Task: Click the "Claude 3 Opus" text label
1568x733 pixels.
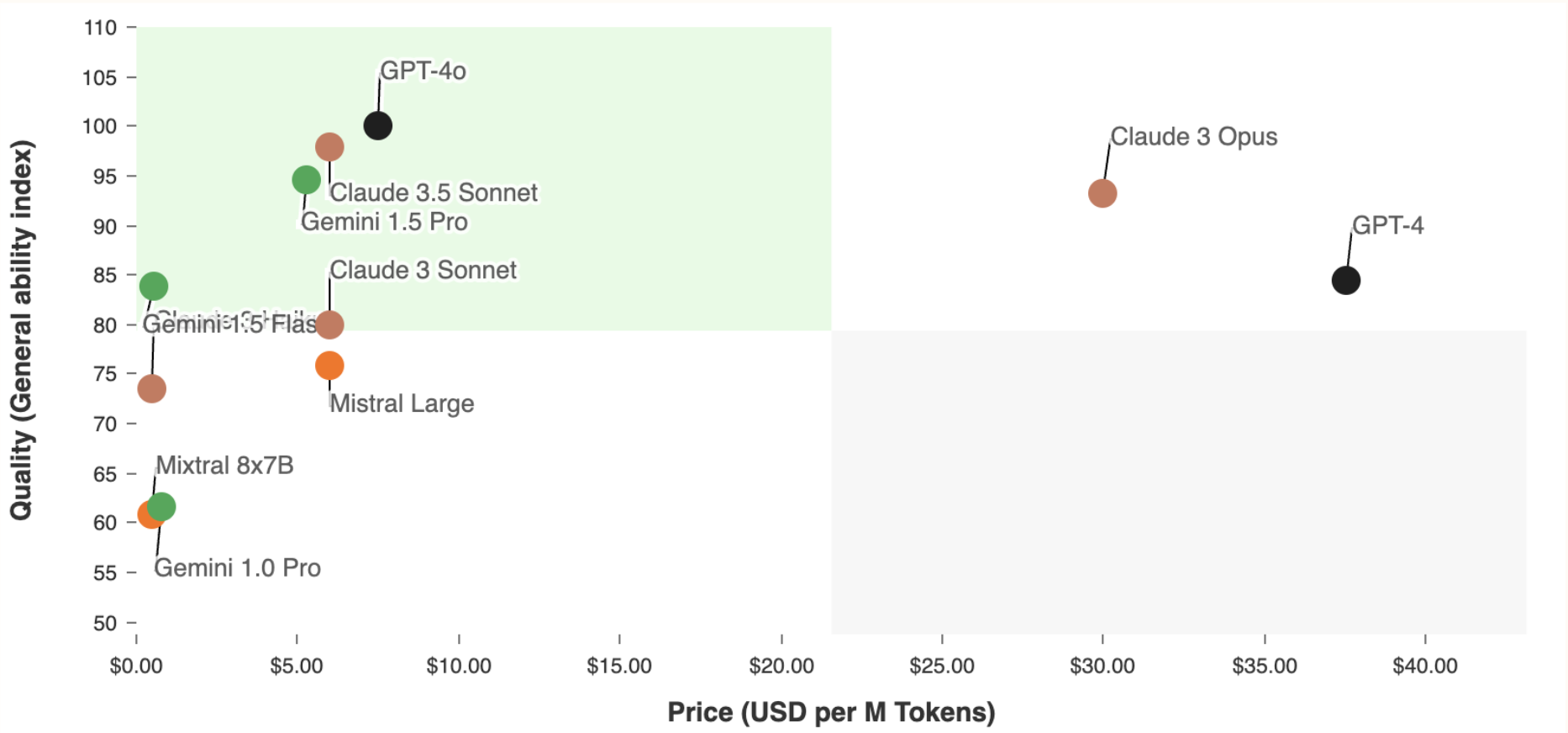Action: point(1193,137)
